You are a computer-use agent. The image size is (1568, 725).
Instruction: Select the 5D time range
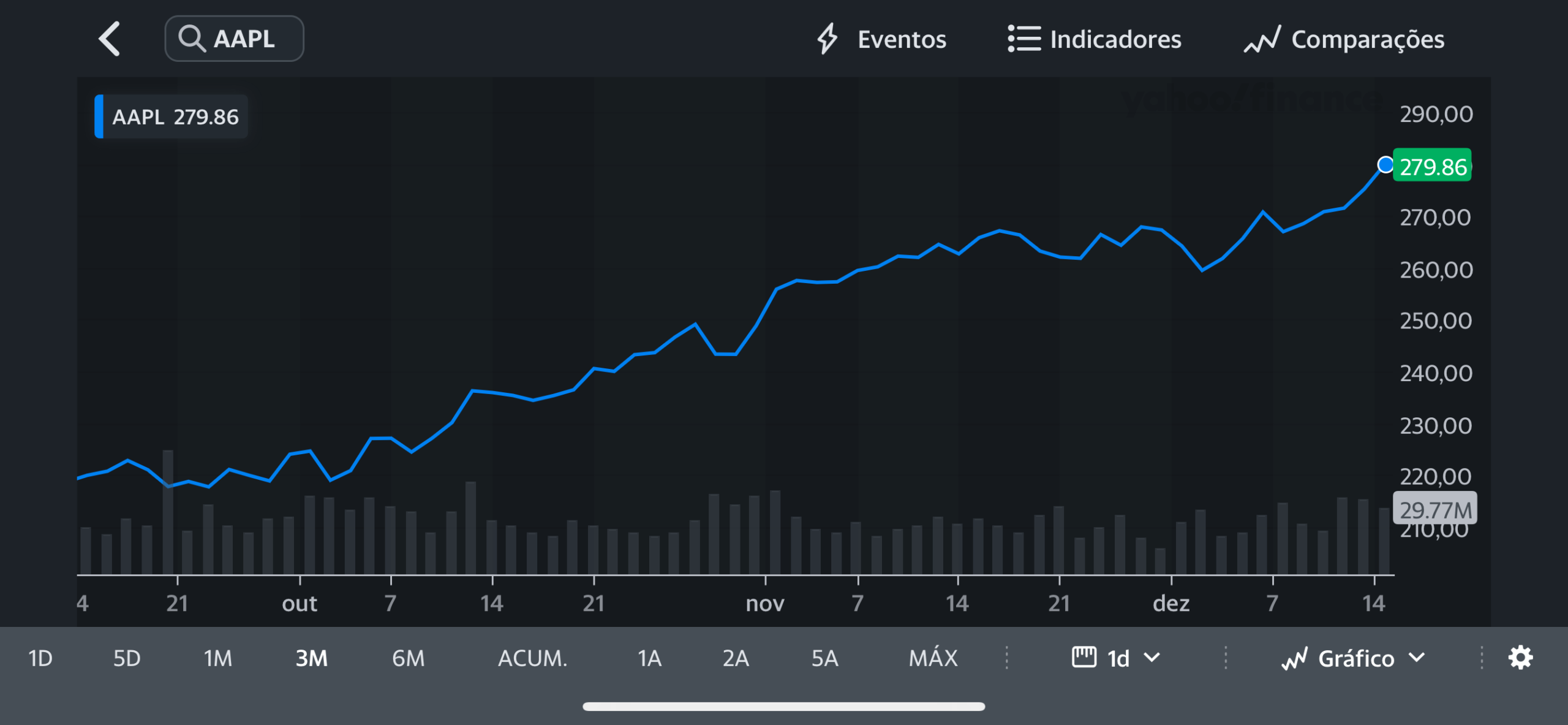(127, 658)
